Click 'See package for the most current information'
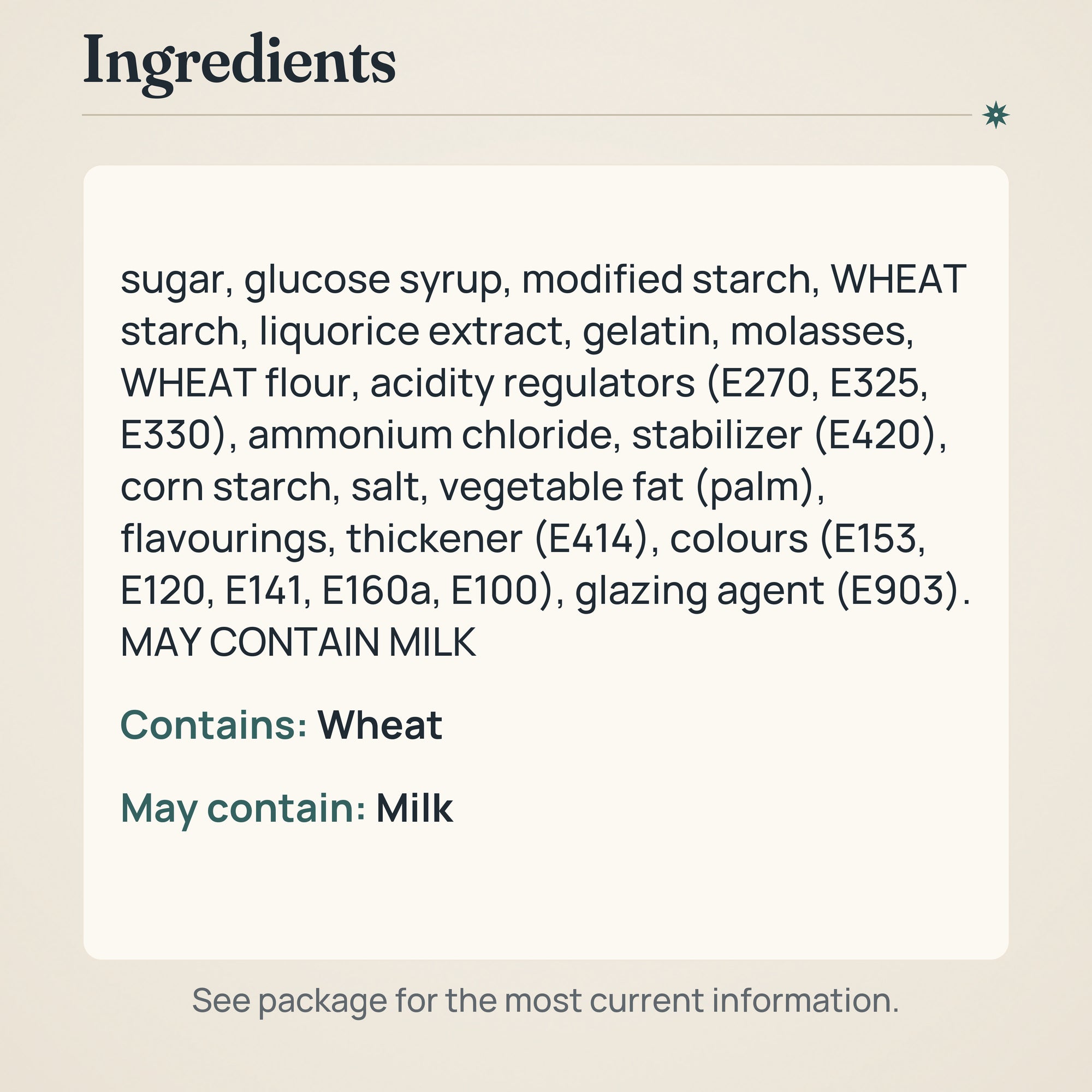Image resolution: width=1092 pixels, height=1092 pixels. click(x=545, y=1000)
